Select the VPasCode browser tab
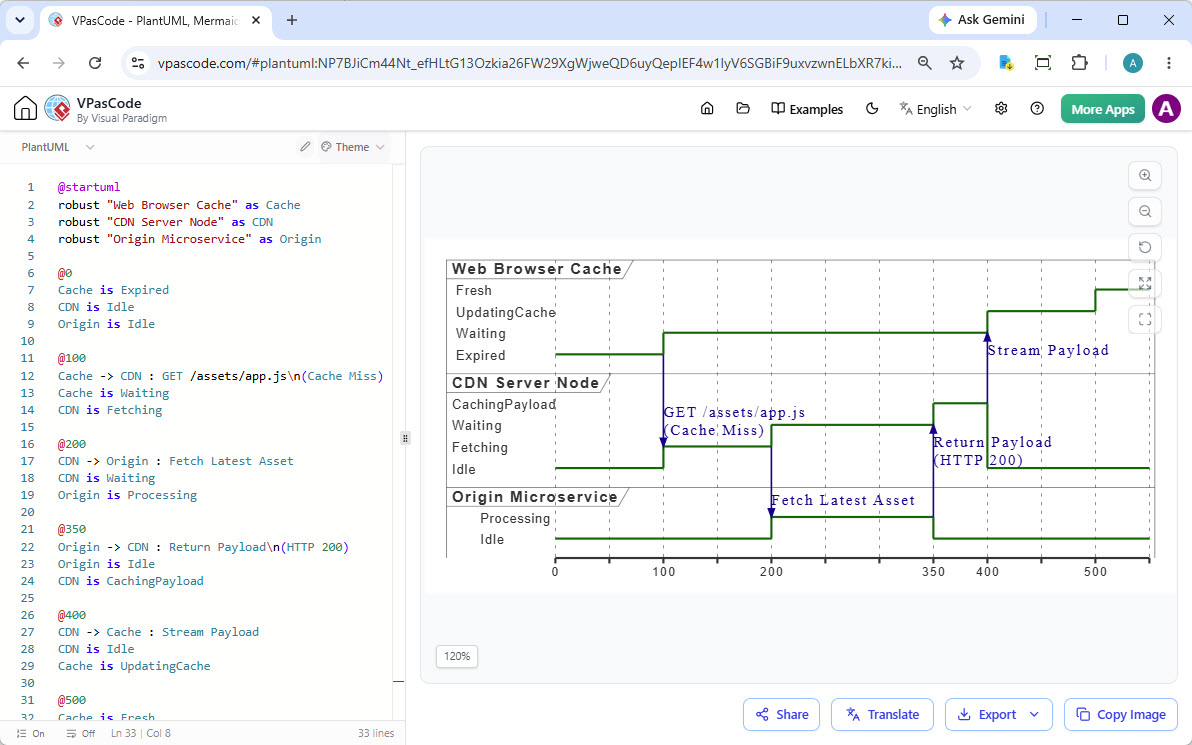 pos(155,21)
